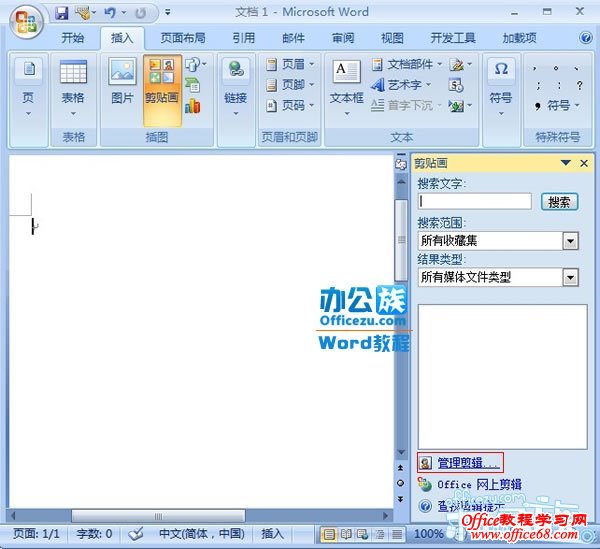Click the 管理剪辑 organizer icon
Screen dimensions: 600x549
425,463
